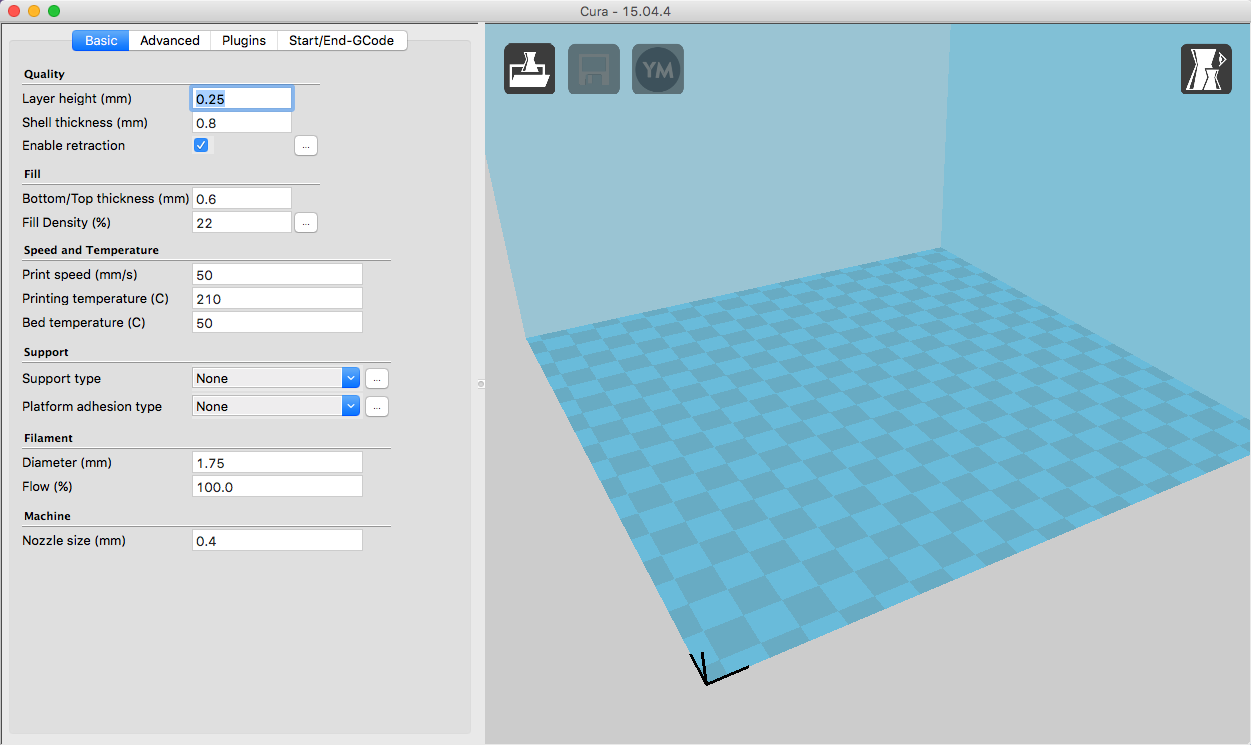Focus the Nozzle size field
The width and height of the screenshot is (1251, 745).
tap(276, 541)
